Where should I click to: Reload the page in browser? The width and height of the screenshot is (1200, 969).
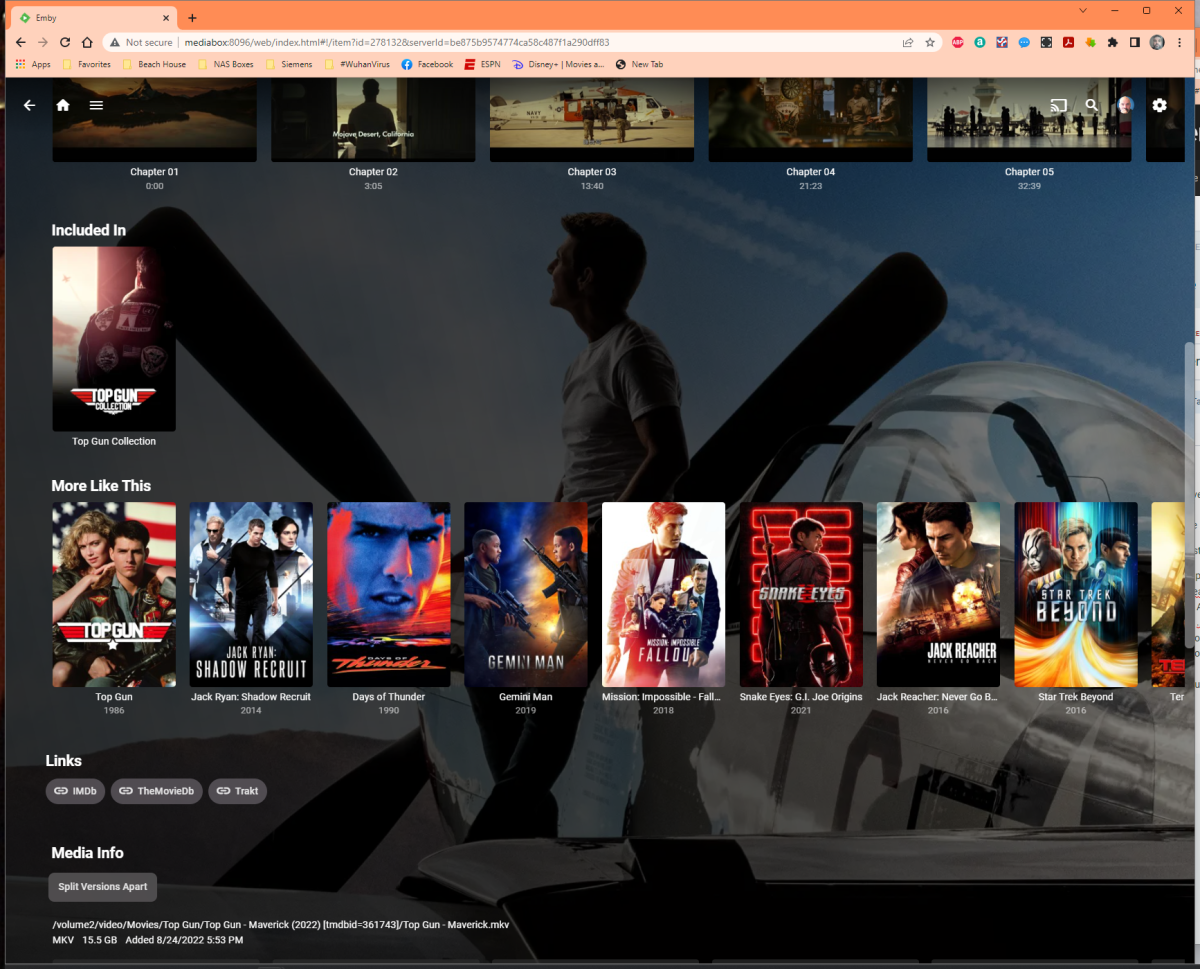coord(65,43)
